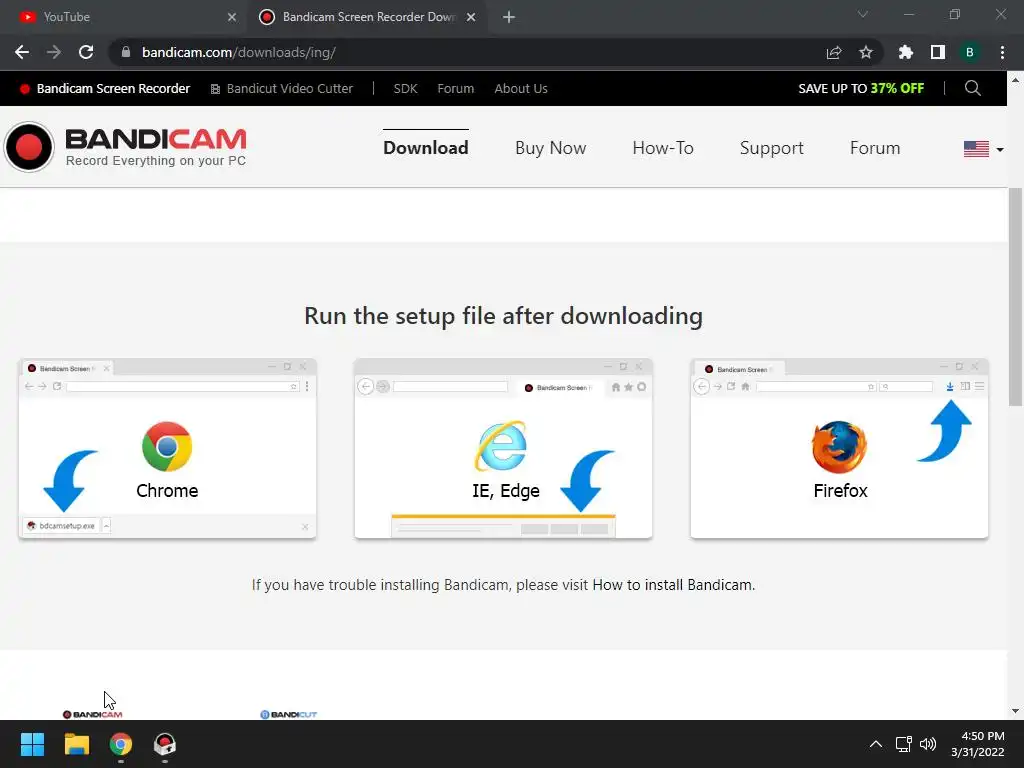Screen dimensions: 1024x768
Task: Open the SDK link in top bar
Action: (x=405, y=89)
